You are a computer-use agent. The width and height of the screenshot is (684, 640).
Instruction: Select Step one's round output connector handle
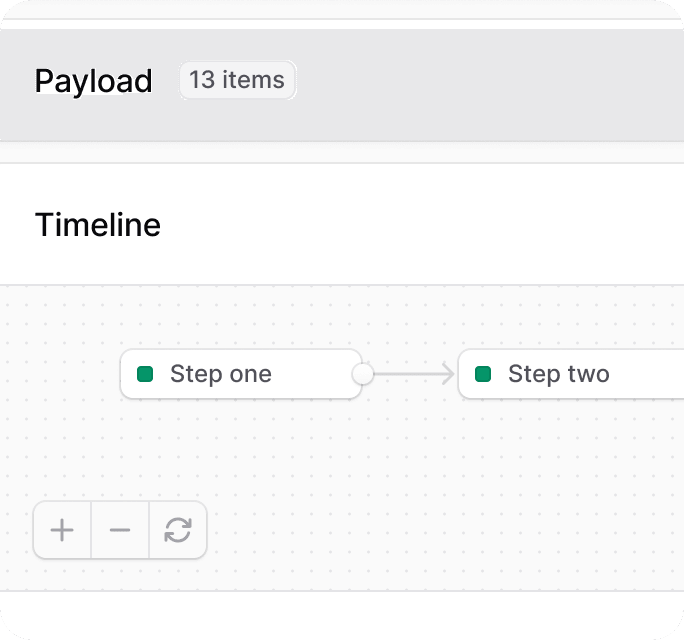[x=363, y=374]
